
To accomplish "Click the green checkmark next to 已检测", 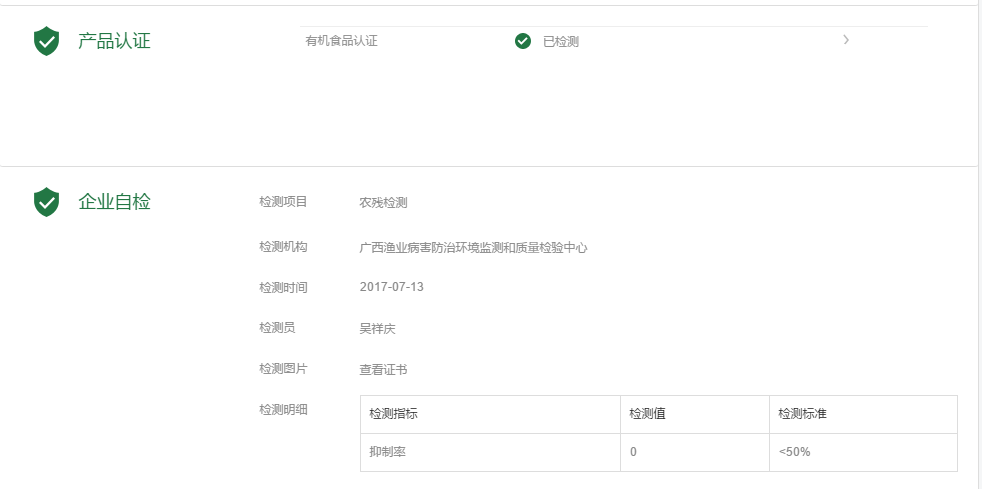I will 522,41.
